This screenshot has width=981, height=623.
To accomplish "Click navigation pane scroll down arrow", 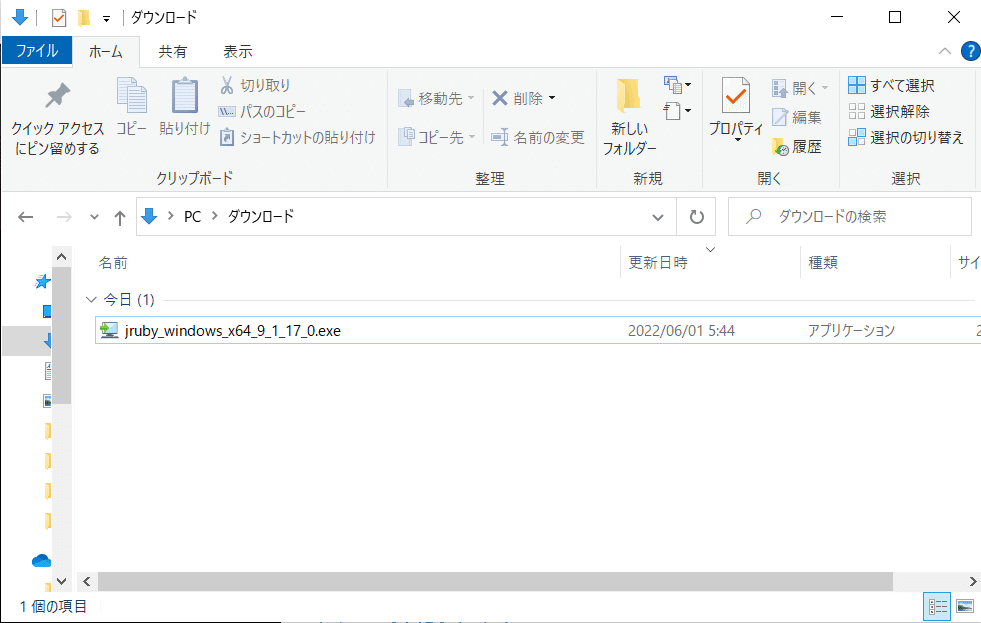I will [61, 581].
